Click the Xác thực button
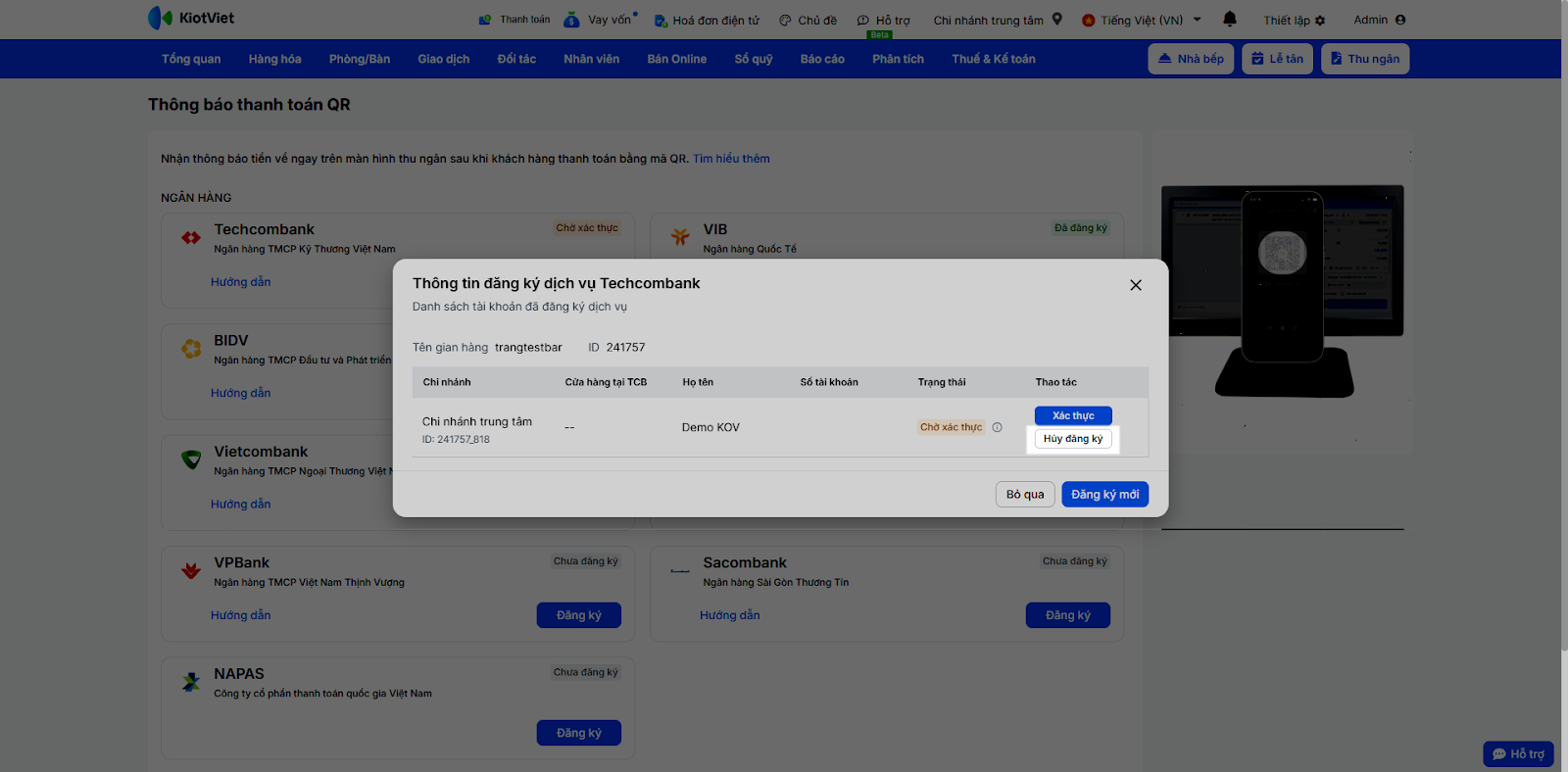Viewport: 1568px width, 772px height. [x=1073, y=415]
